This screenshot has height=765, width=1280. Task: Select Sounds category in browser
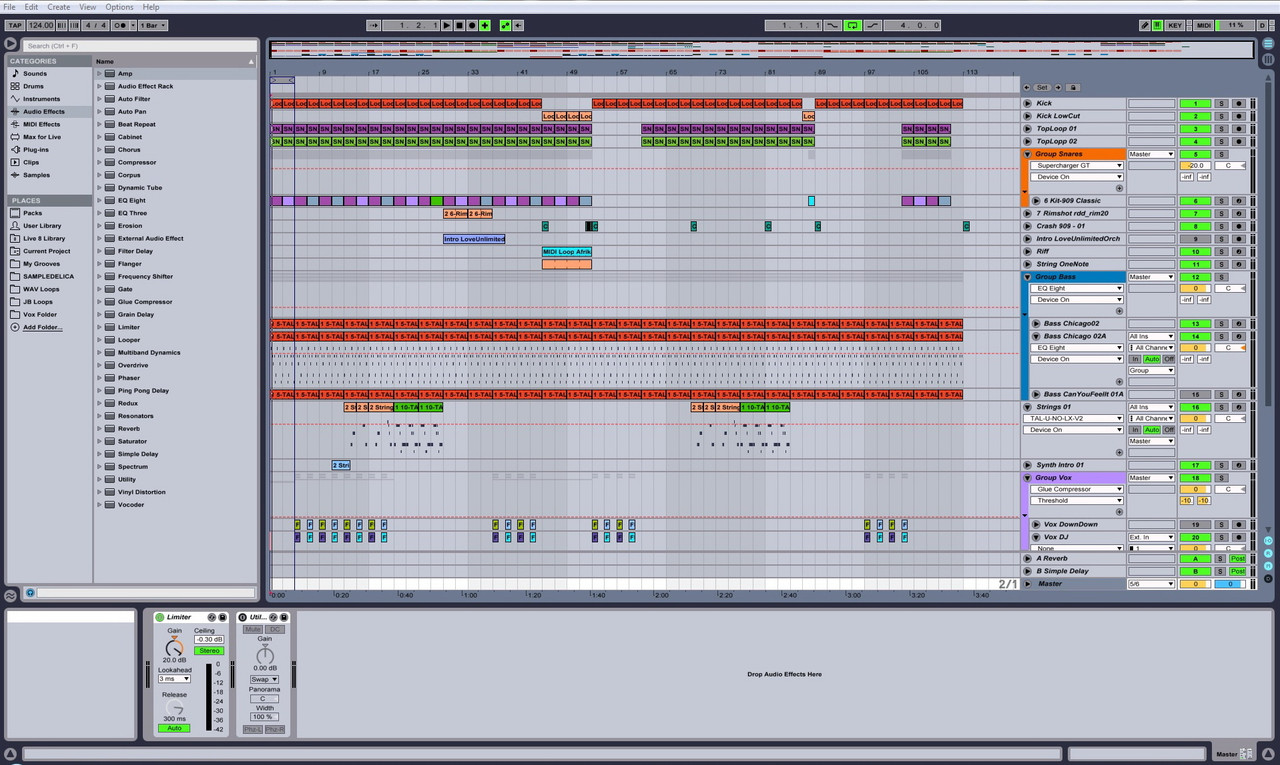point(35,74)
